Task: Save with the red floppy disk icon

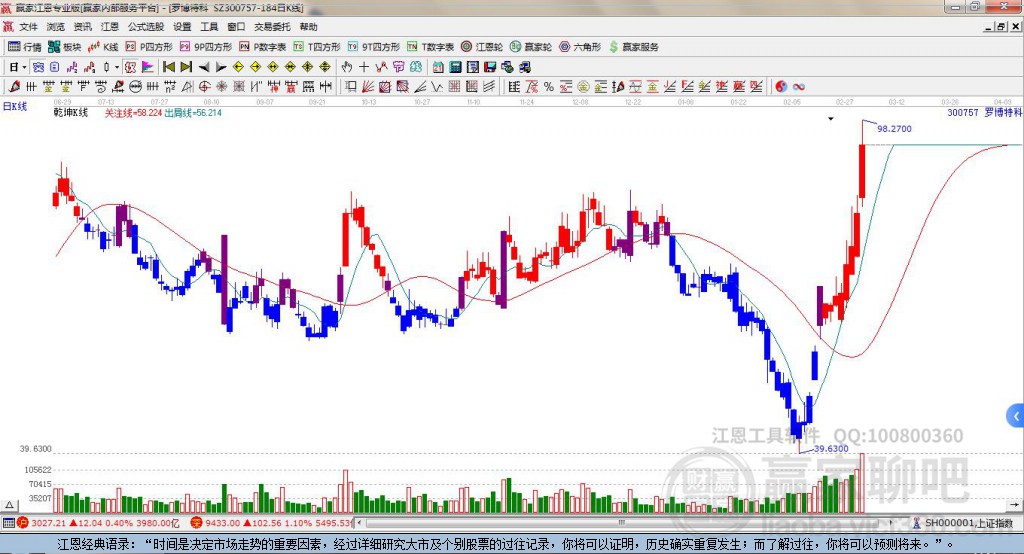Action: pyautogui.click(x=490, y=67)
